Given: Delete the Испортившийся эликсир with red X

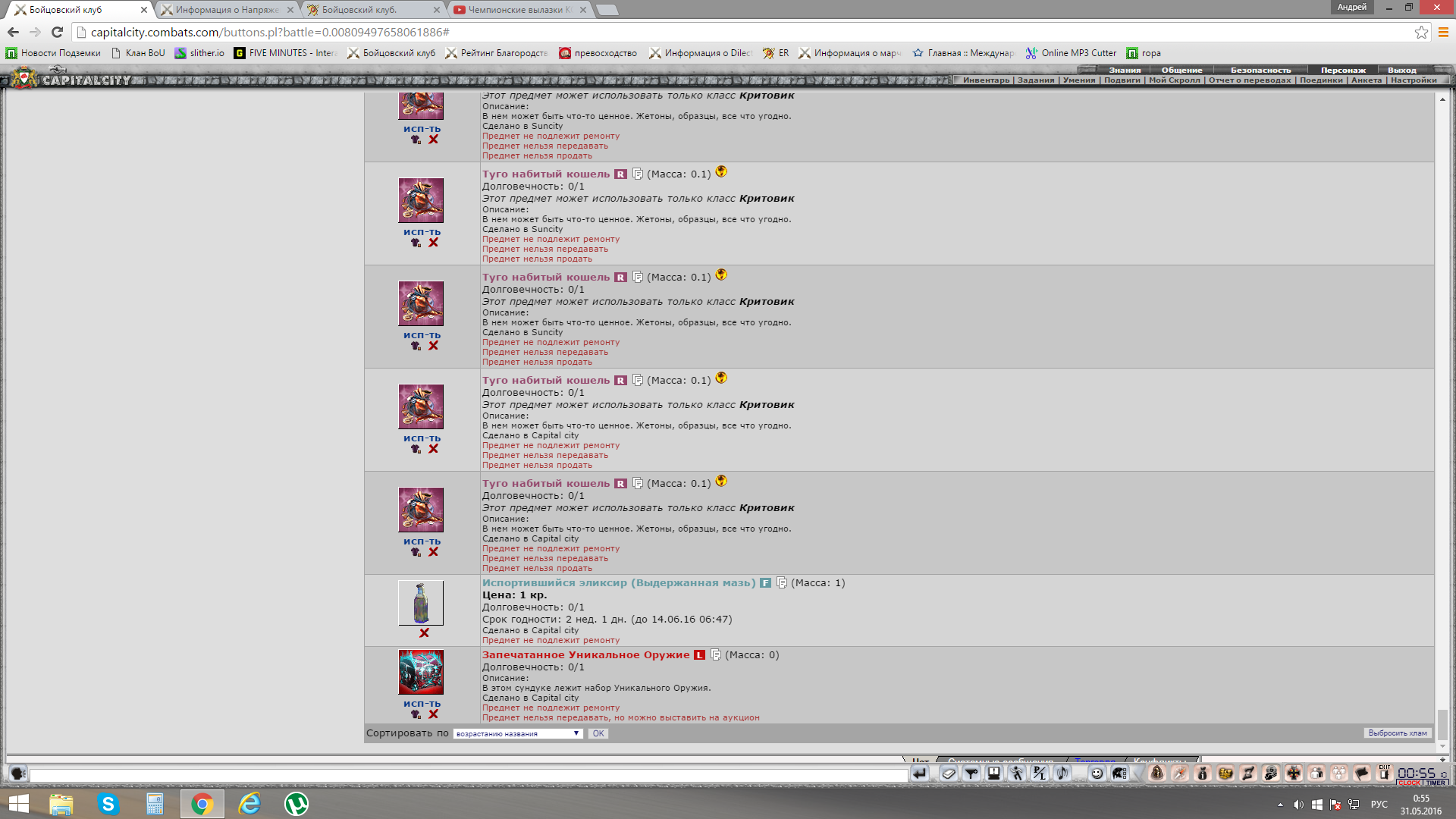Looking at the screenshot, I should click(424, 633).
